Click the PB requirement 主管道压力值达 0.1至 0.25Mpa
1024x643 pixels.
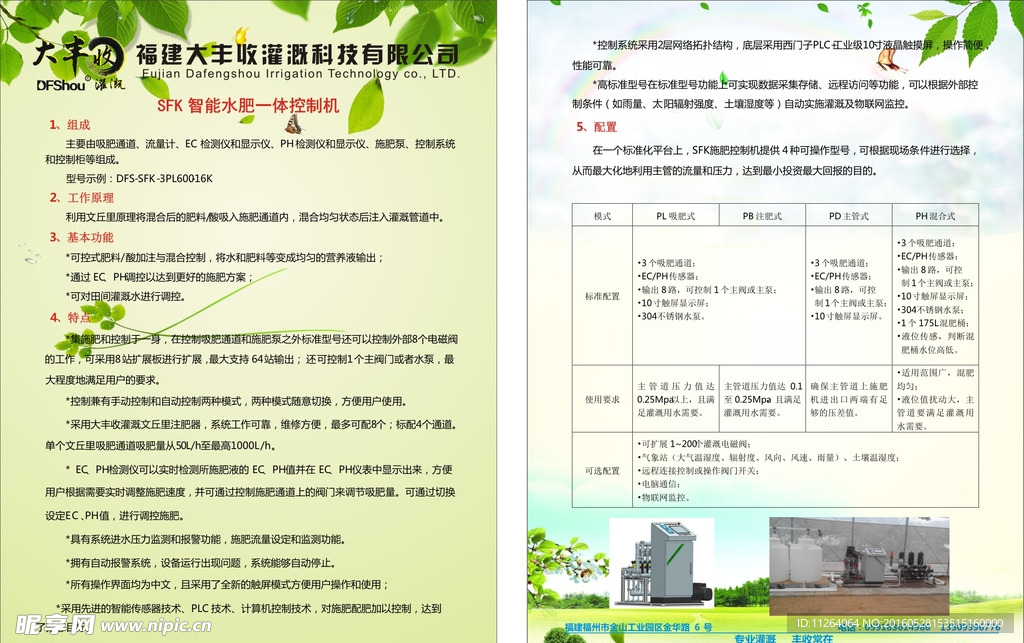[x=763, y=400]
